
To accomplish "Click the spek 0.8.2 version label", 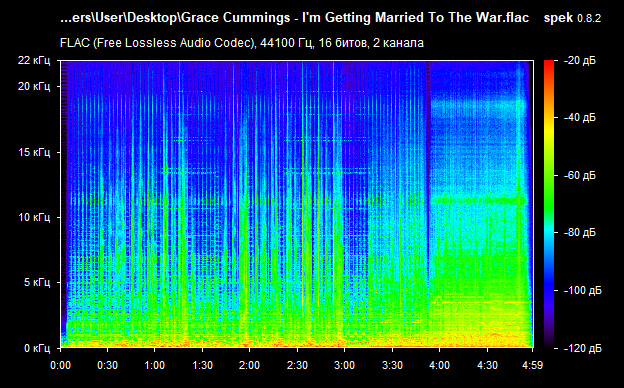I will tap(572, 18).
